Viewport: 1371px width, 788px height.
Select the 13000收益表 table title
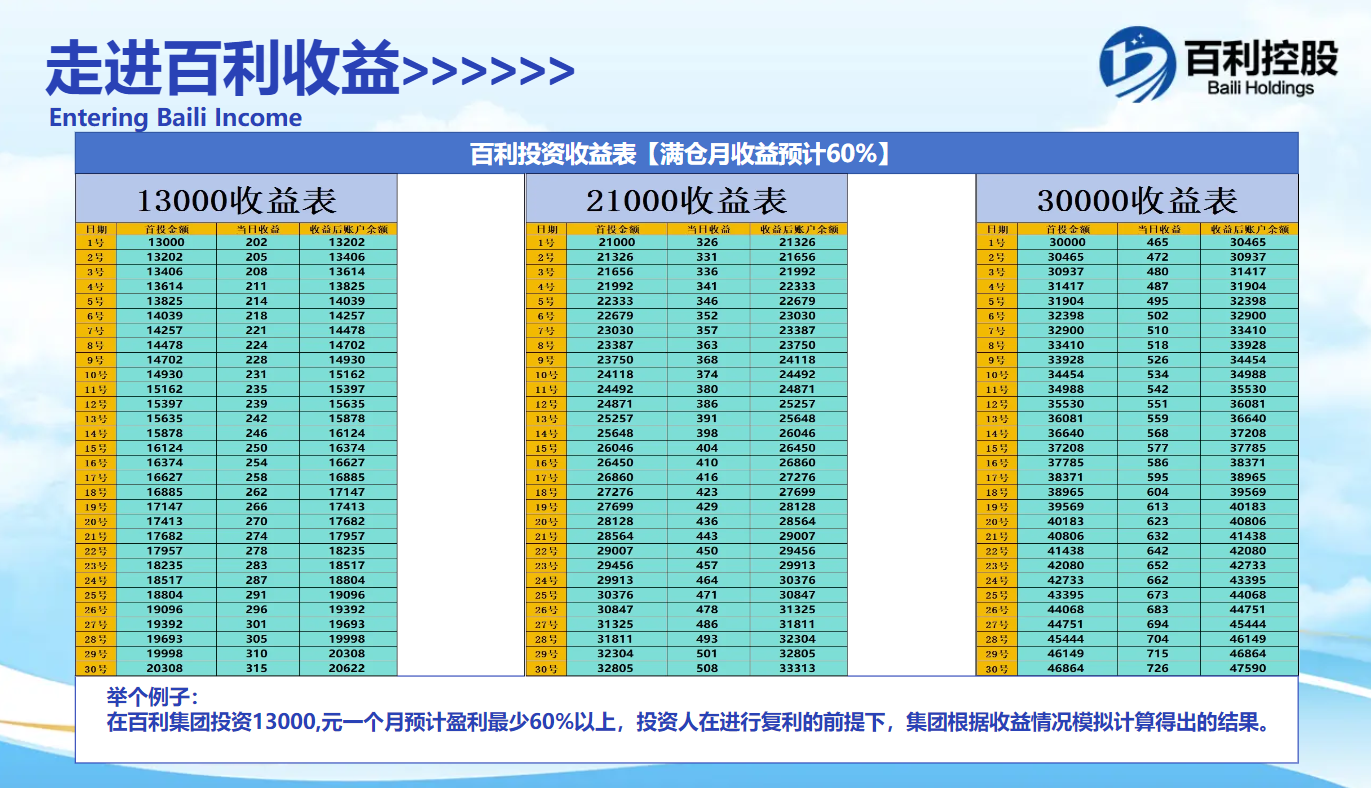(x=236, y=200)
